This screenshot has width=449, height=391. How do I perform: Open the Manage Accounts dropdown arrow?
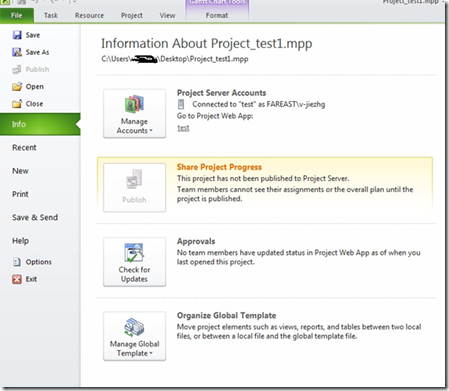(151, 131)
